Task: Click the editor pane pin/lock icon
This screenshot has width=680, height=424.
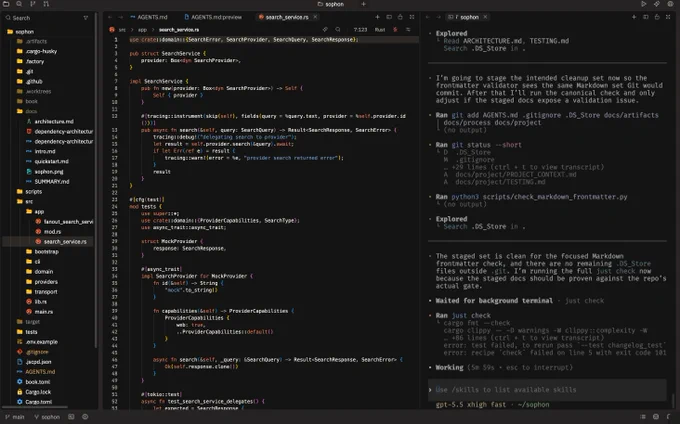Action: pyautogui.click(x=400, y=17)
